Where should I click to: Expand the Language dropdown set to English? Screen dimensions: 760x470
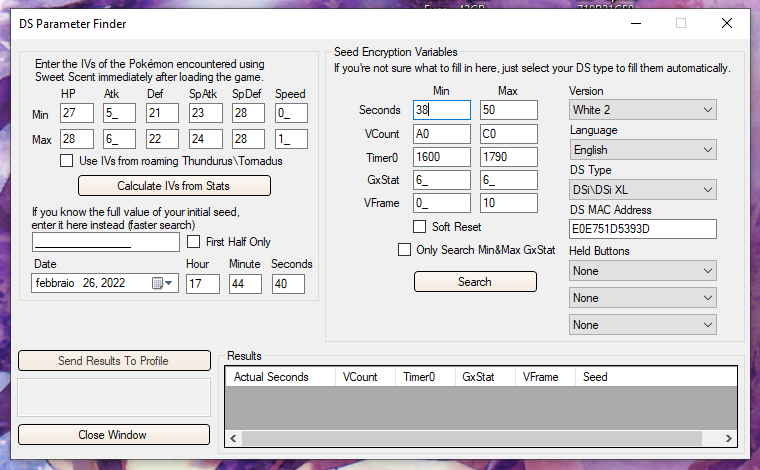click(x=642, y=149)
